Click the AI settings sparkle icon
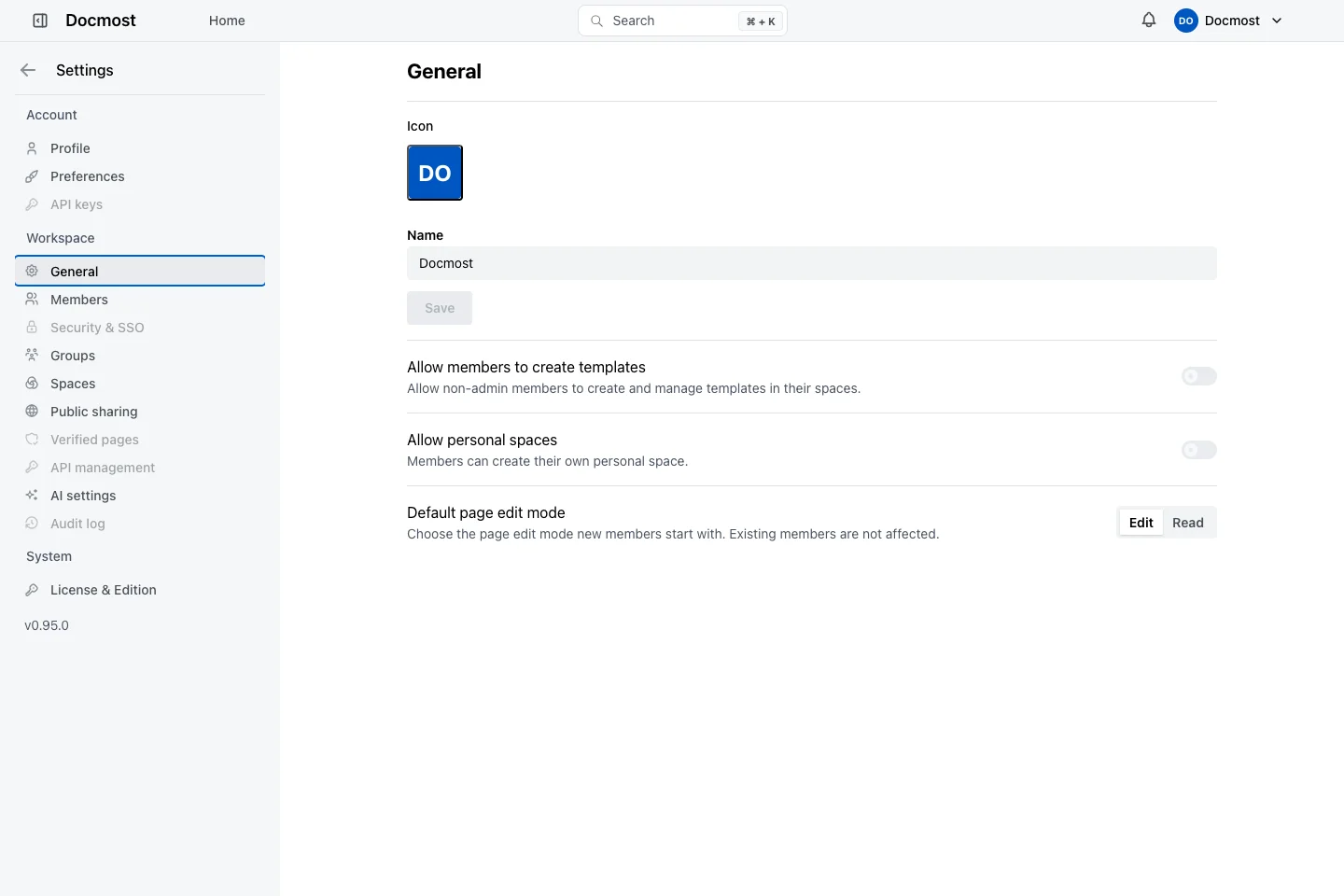The width and height of the screenshot is (1344, 896). tap(32, 496)
